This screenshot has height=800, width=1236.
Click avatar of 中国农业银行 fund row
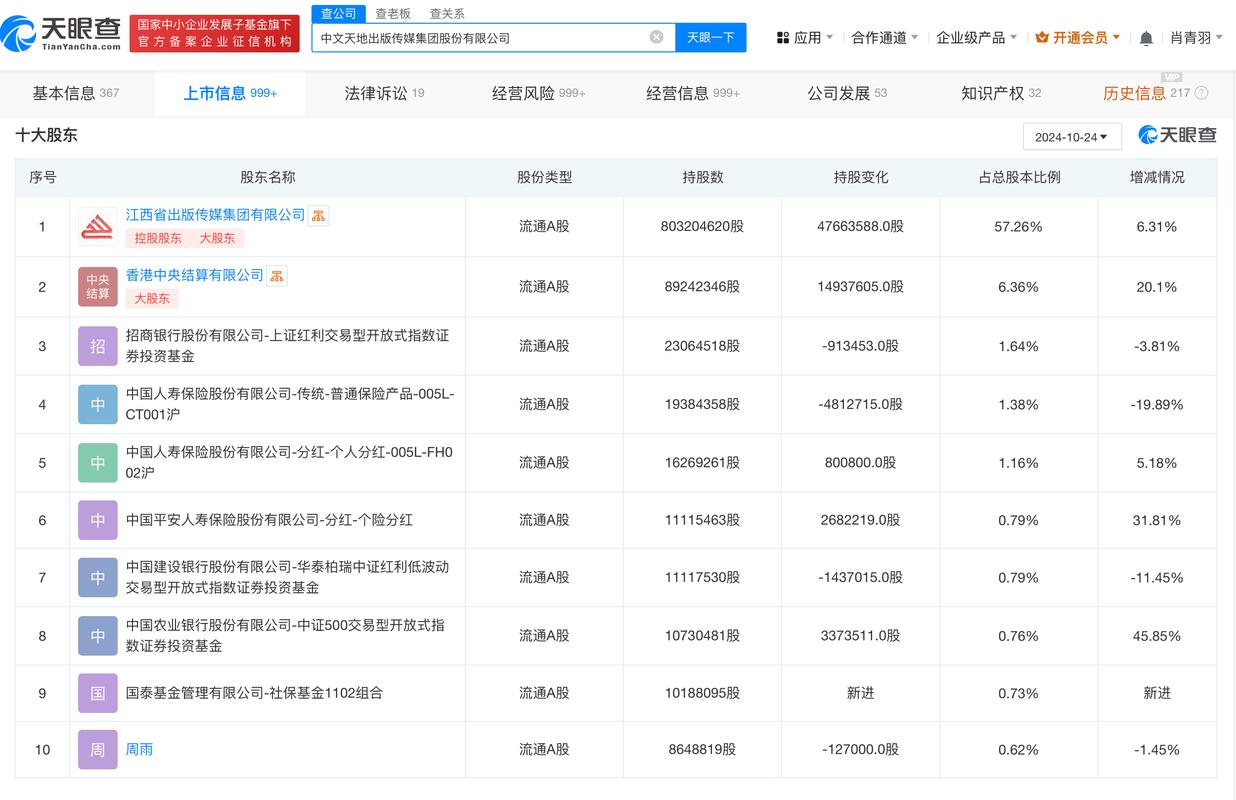click(x=98, y=636)
